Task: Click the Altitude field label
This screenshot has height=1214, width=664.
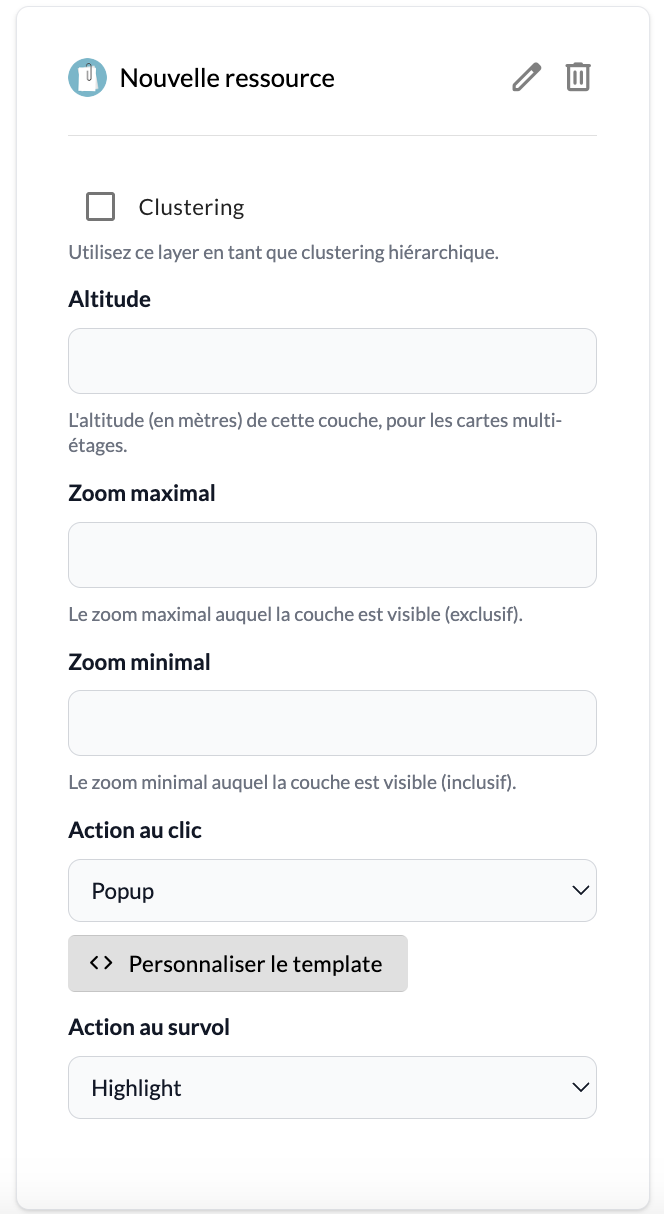Action: (110, 299)
